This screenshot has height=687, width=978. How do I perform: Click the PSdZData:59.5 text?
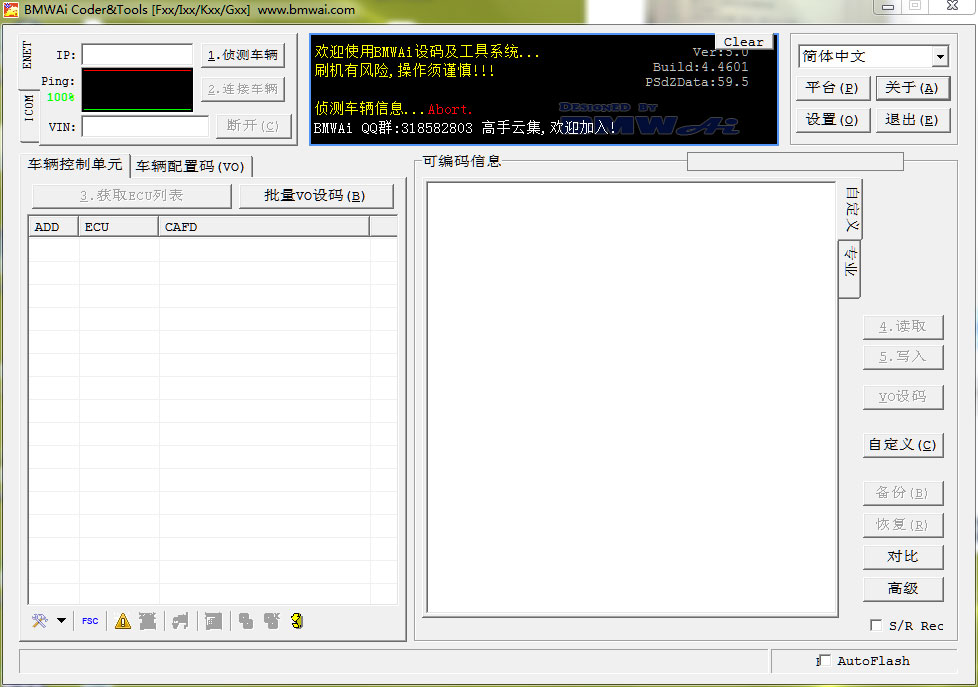click(697, 82)
